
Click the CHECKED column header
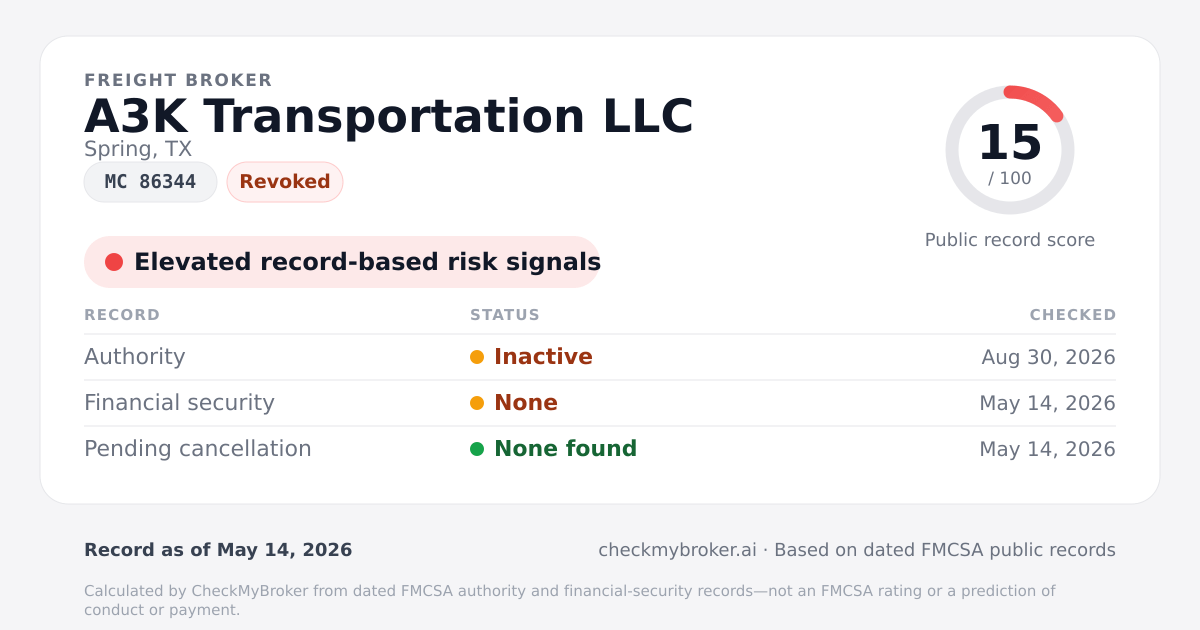pos(1073,315)
